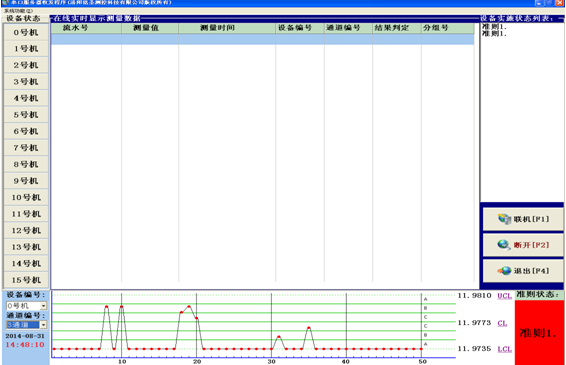Open the 设备编号 device dropdown arrow
Viewport: 566px width, 365px height.
pyautogui.click(x=43, y=306)
